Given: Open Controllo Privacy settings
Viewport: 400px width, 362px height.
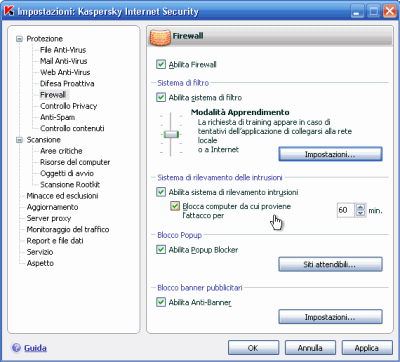Looking at the screenshot, I should pos(68,106).
